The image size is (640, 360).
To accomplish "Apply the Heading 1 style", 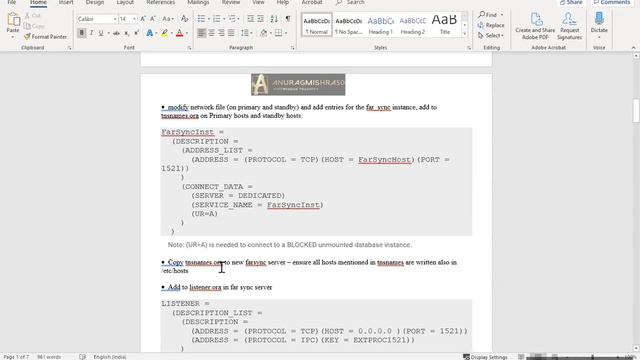I will [x=380, y=24].
